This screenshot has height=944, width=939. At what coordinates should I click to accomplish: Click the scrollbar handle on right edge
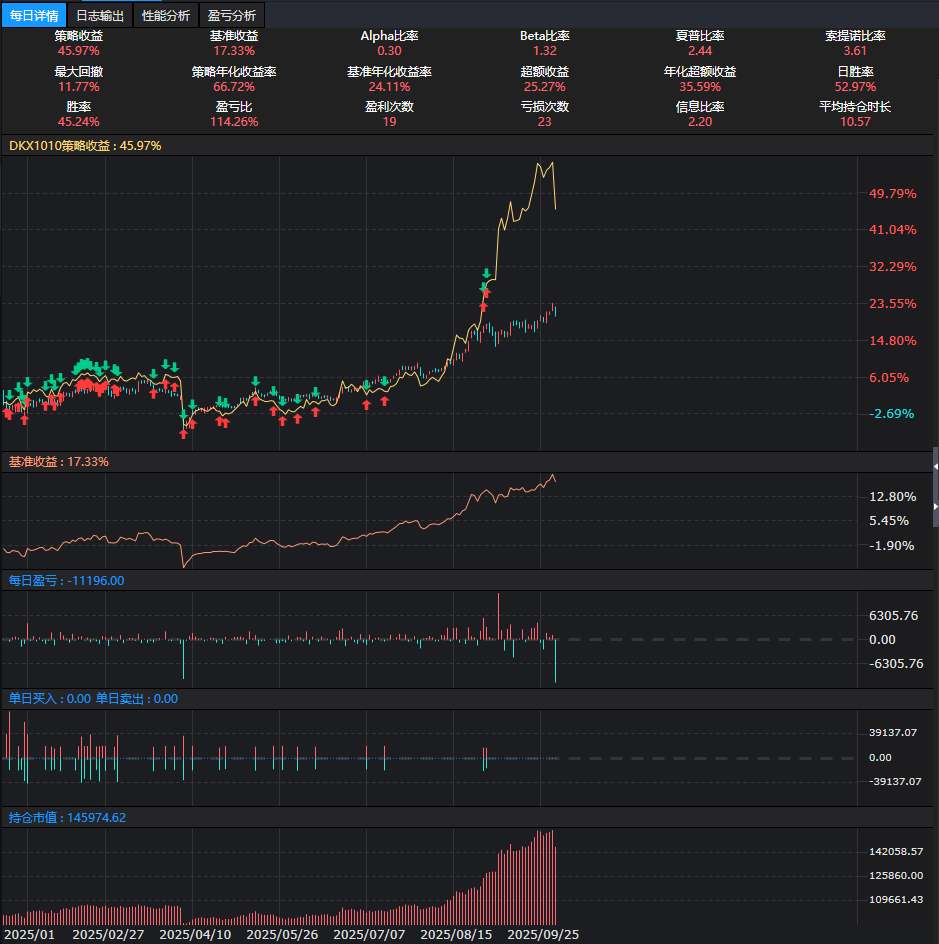pyautogui.click(x=935, y=485)
